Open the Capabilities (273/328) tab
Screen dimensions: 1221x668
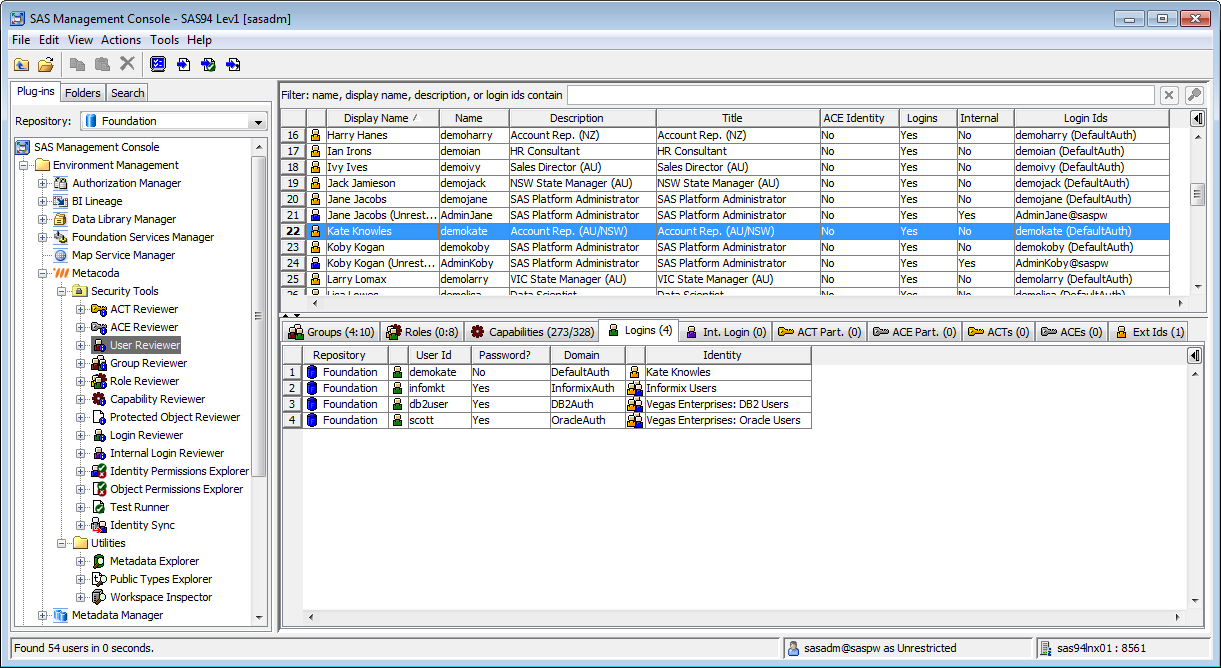[533, 331]
